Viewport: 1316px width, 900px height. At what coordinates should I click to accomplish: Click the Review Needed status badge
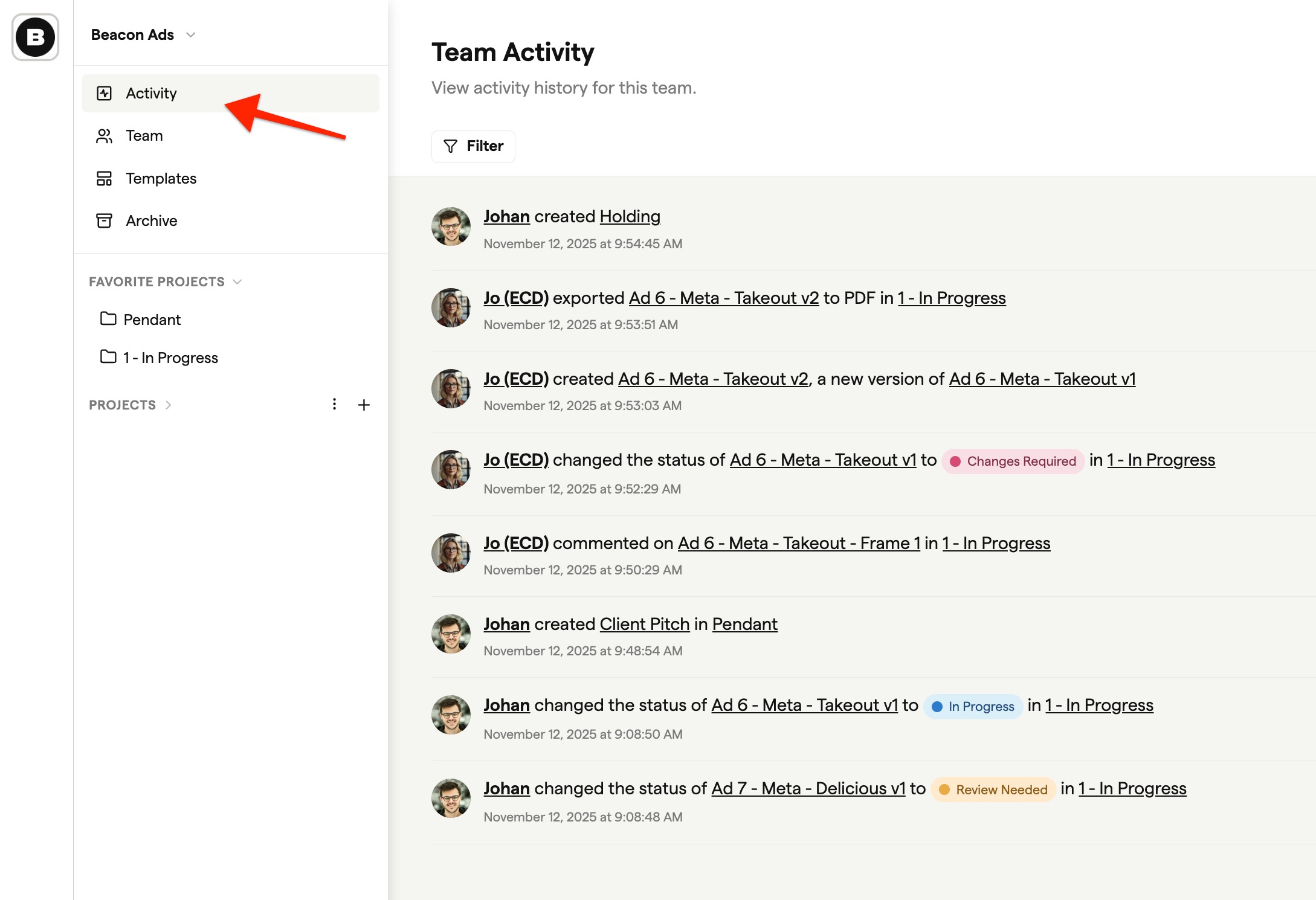993,790
